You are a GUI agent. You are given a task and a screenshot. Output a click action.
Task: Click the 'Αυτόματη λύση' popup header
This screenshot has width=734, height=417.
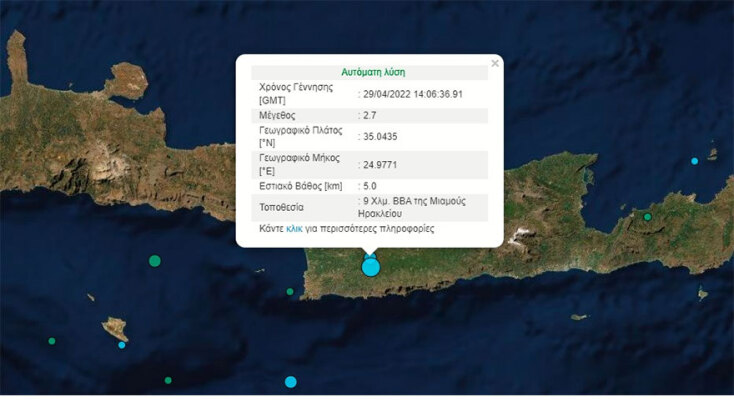click(x=369, y=72)
